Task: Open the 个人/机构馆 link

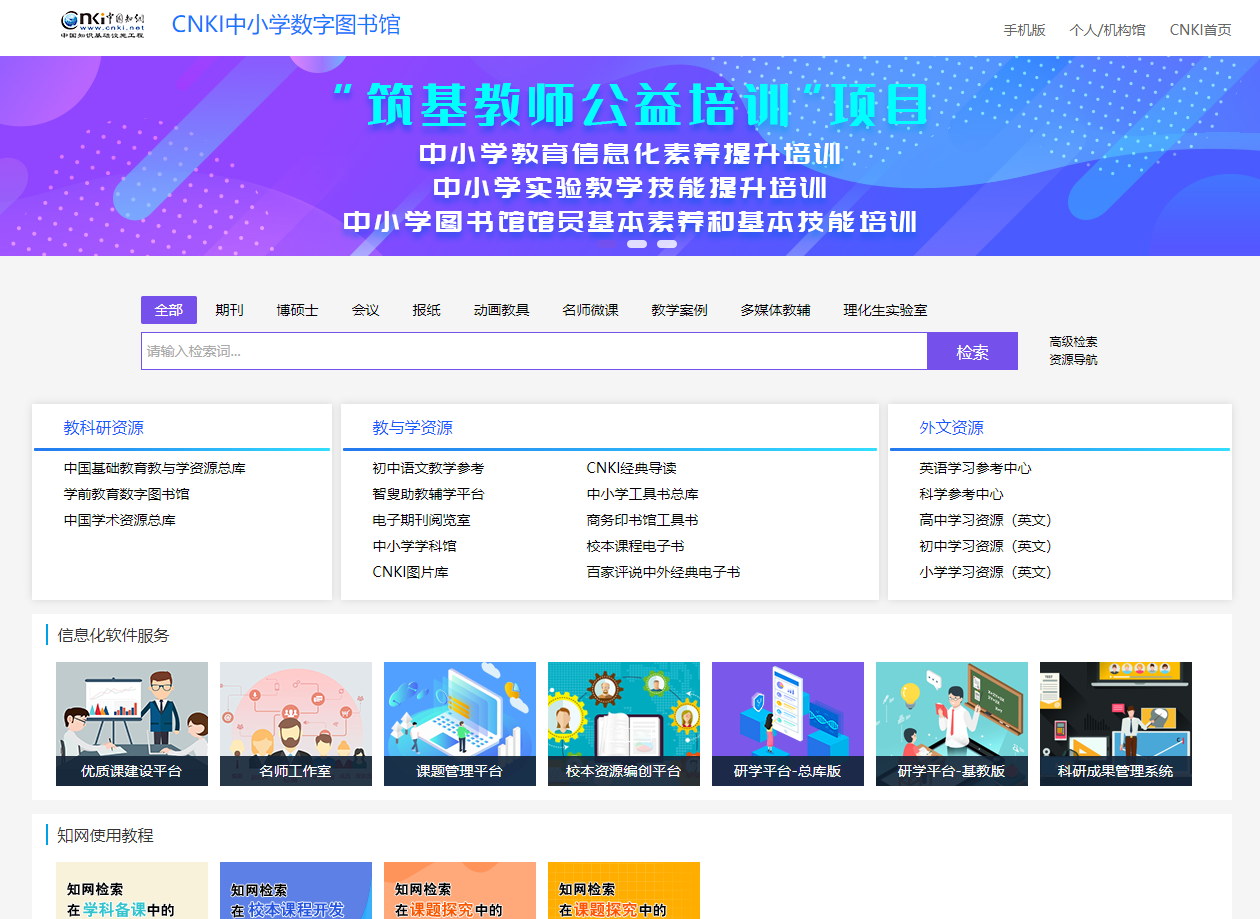Action: coord(1107,30)
